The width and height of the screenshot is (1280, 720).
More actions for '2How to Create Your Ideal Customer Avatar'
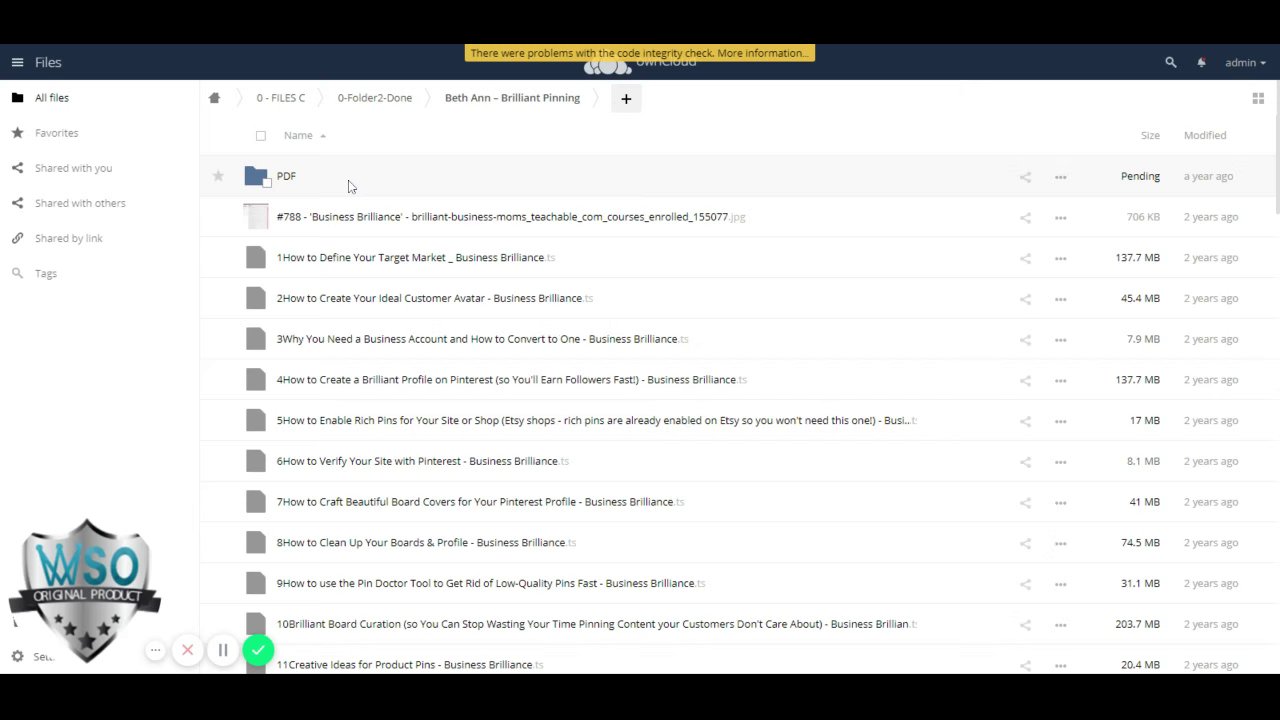(1060, 299)
